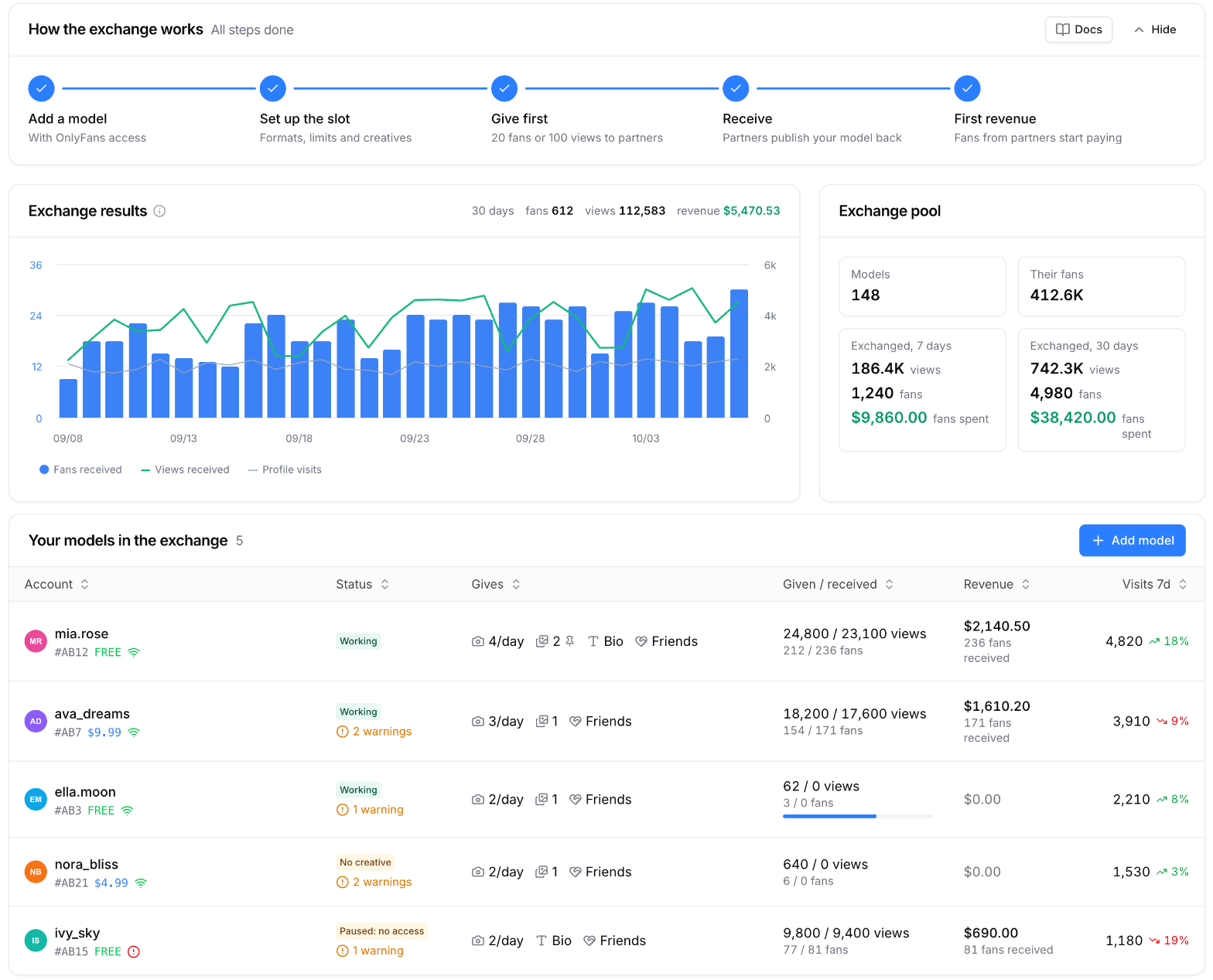Collapse the guide with Hide chevron
The image size is (1213, 980).
(x=1155, y=29)
